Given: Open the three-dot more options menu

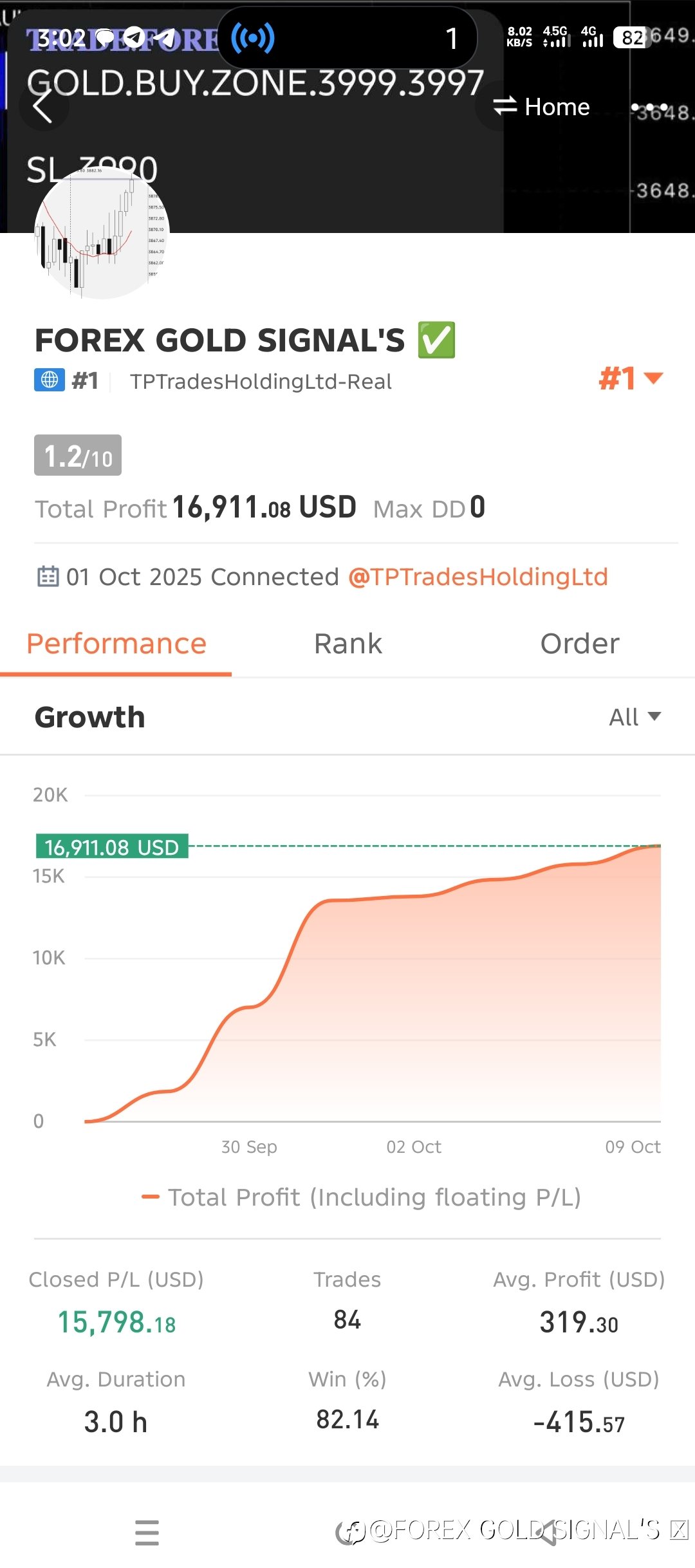Looking at the screenshot, I should coord(650,107).
